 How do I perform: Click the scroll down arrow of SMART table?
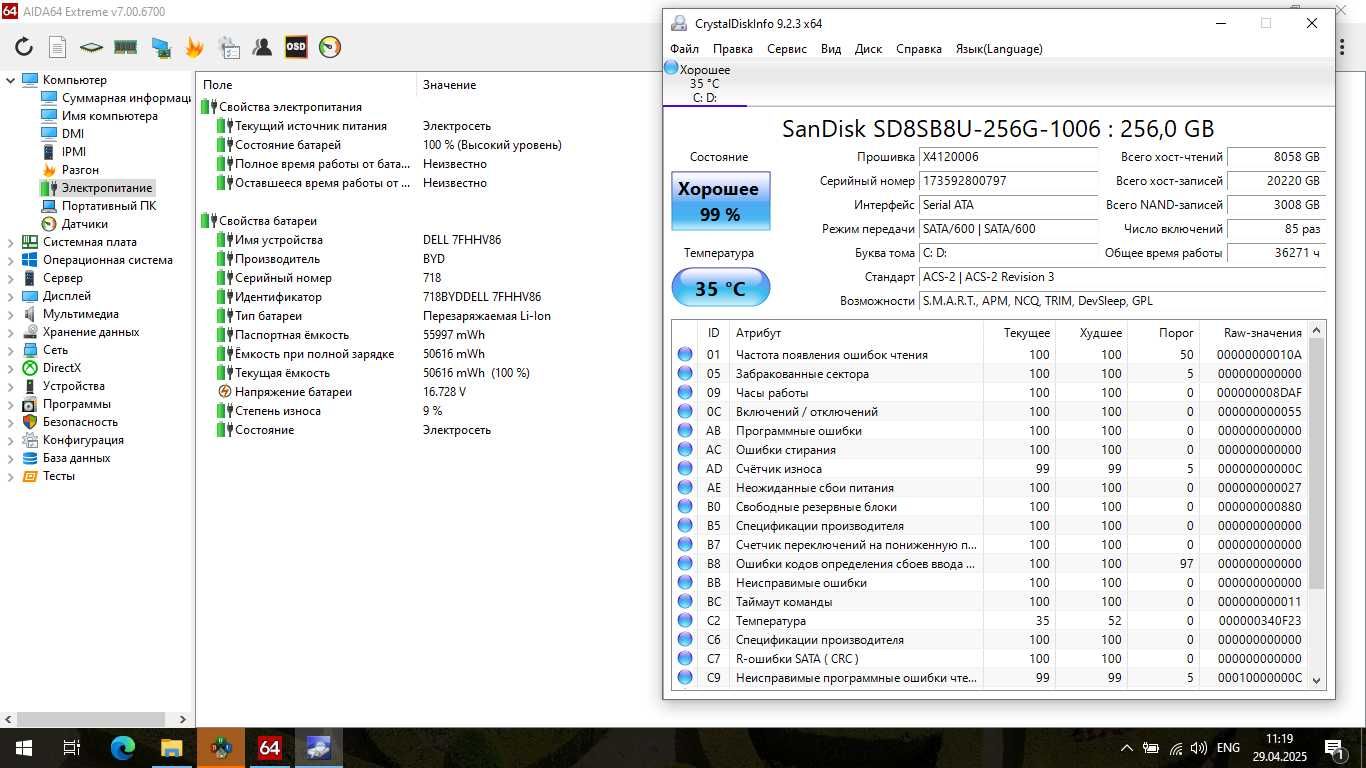1316,680
